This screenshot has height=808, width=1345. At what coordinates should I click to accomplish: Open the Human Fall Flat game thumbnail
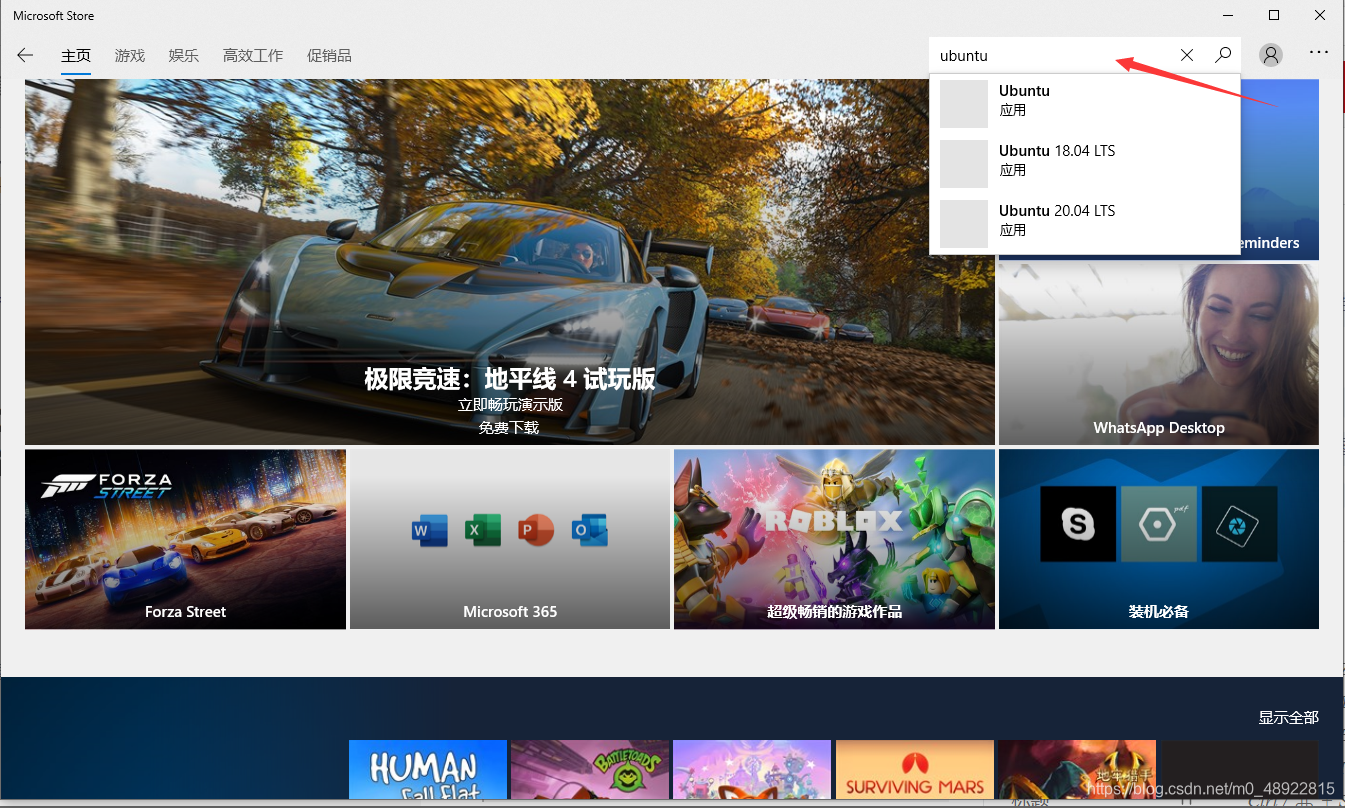click(428, 769)
